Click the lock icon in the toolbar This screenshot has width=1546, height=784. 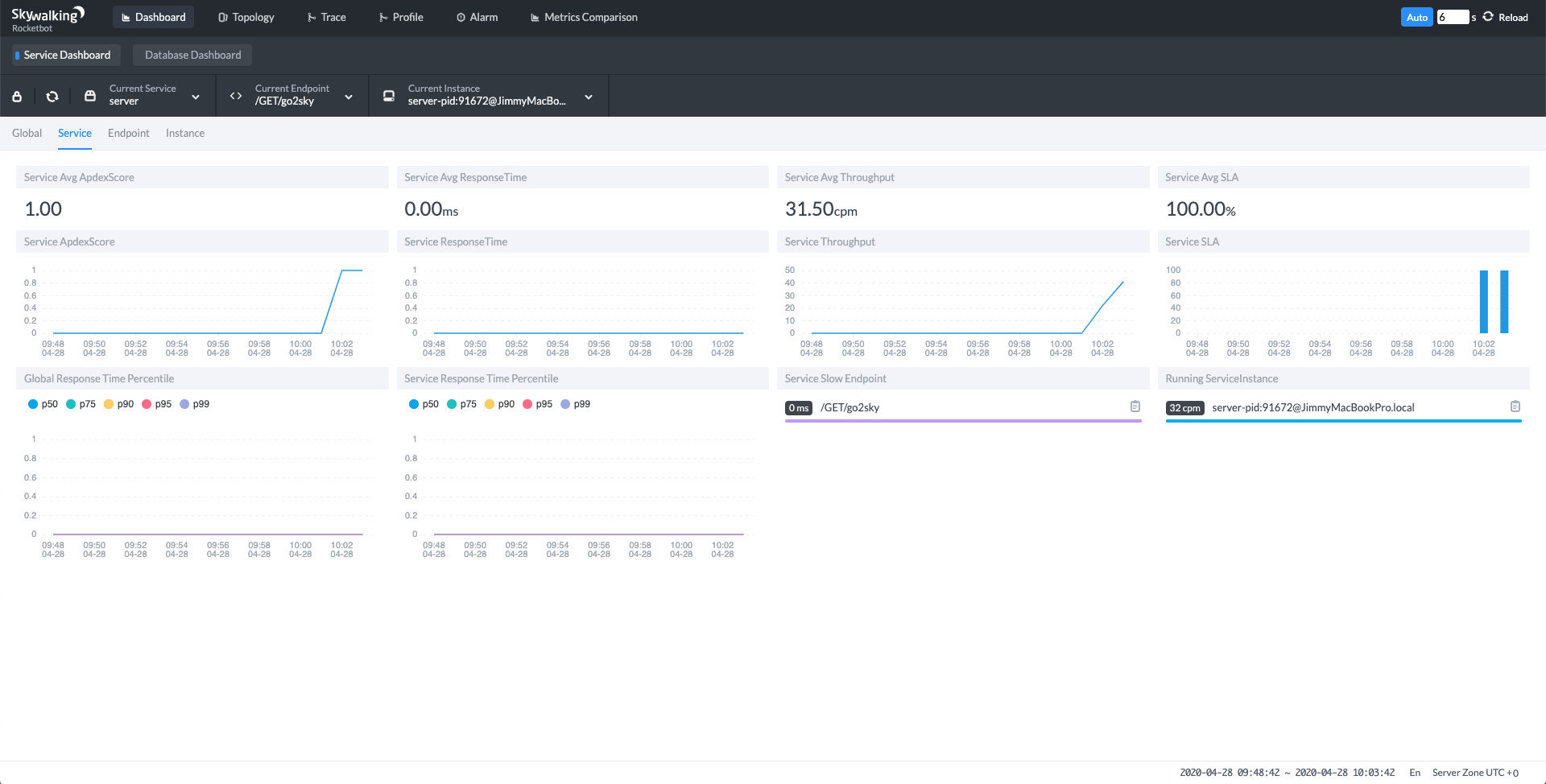coord(17,96)
